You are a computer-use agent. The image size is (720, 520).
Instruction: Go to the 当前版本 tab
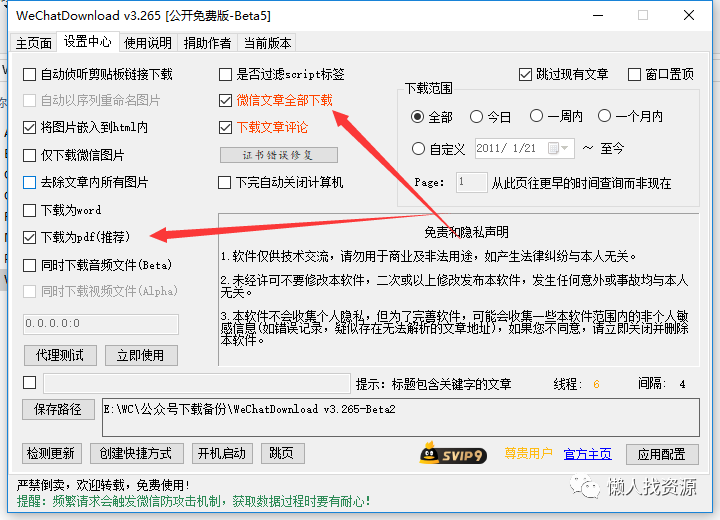pyautogui.click(x=267, y=43)
